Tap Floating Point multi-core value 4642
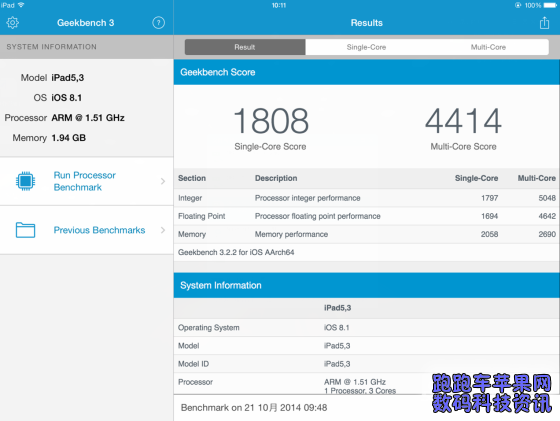This screenshot has width=560, height=421. pos(547,216)
